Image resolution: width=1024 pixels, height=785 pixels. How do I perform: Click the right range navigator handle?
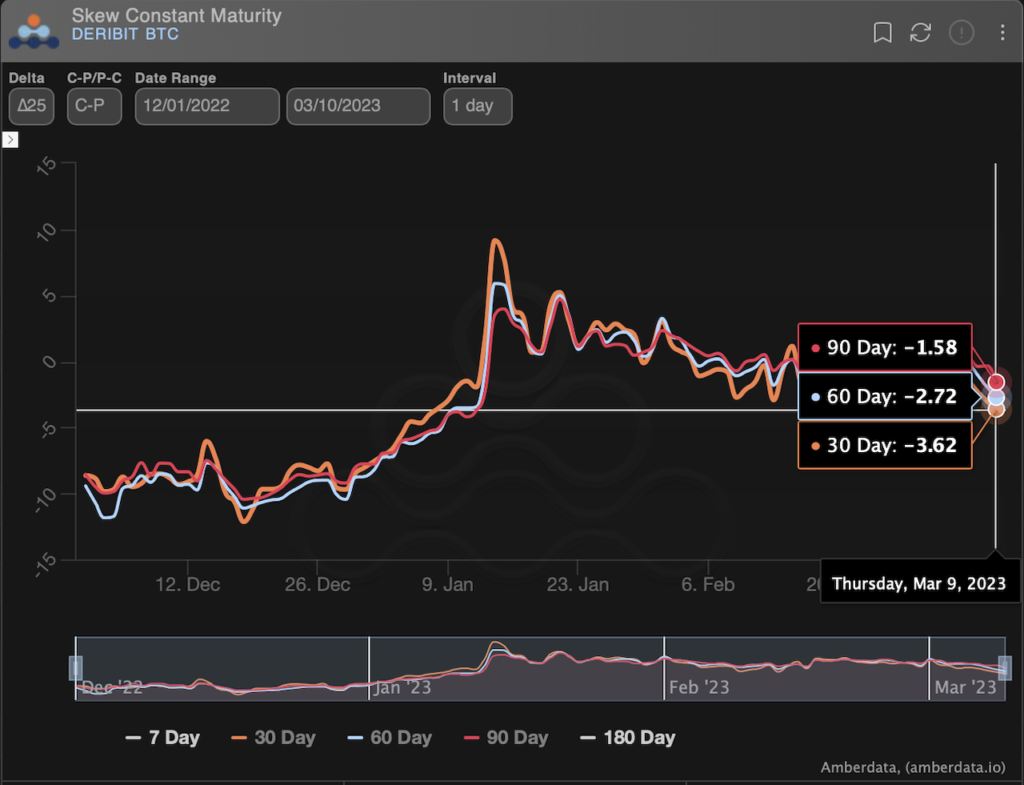click(x=1005, y=668)
